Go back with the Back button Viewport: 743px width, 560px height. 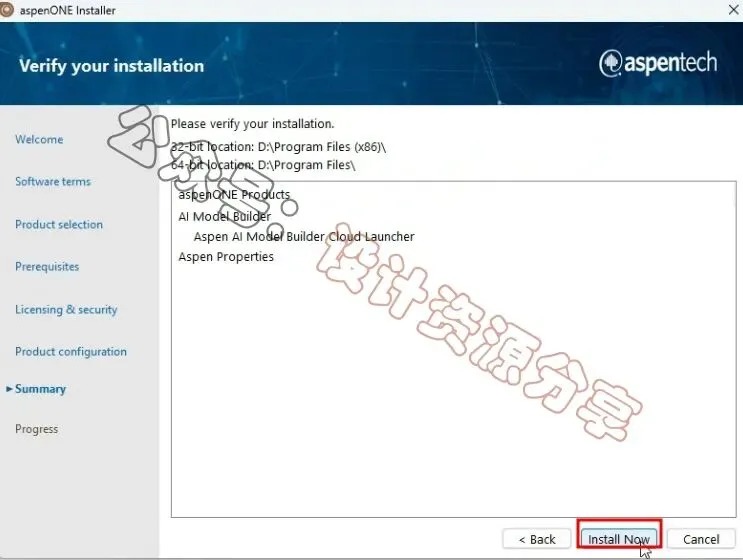(537, 539)
